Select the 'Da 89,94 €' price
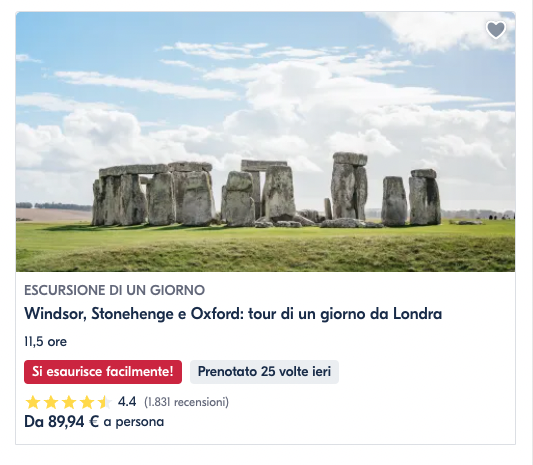The width and height of the screenshot is (533, 465). point(62,422)
